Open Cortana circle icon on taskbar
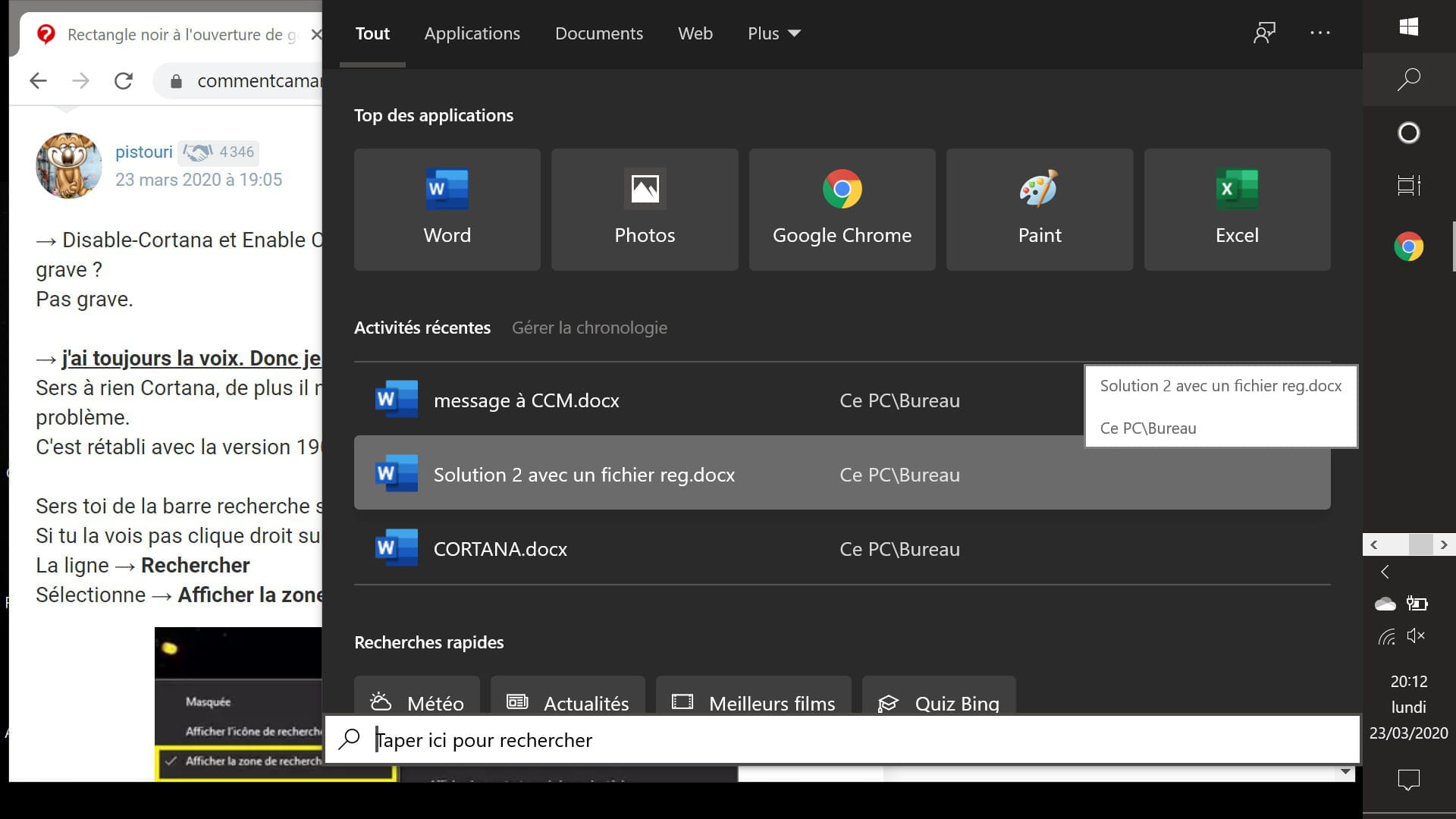Viewport: 1456px width, 819px height. pyautogui.click(x=1408, y=133)
